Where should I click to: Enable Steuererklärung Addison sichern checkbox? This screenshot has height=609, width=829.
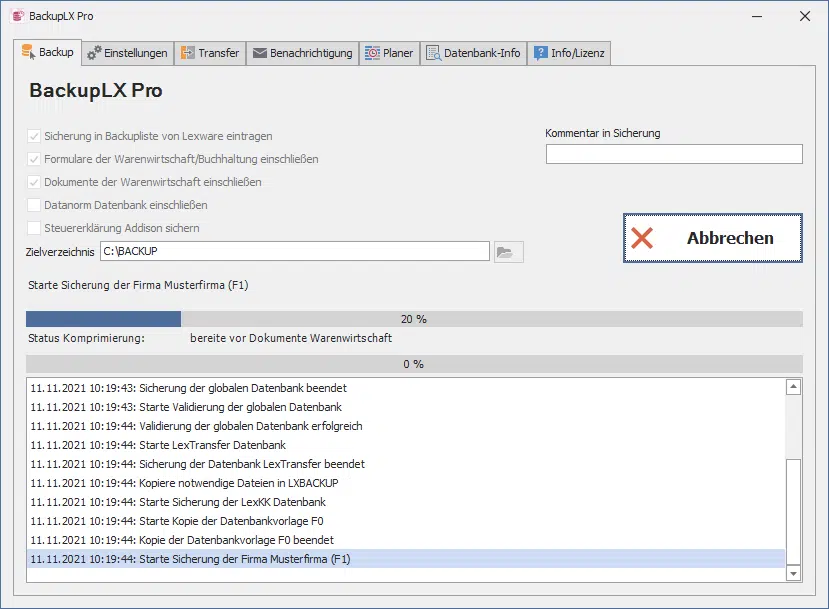(34, 228)
